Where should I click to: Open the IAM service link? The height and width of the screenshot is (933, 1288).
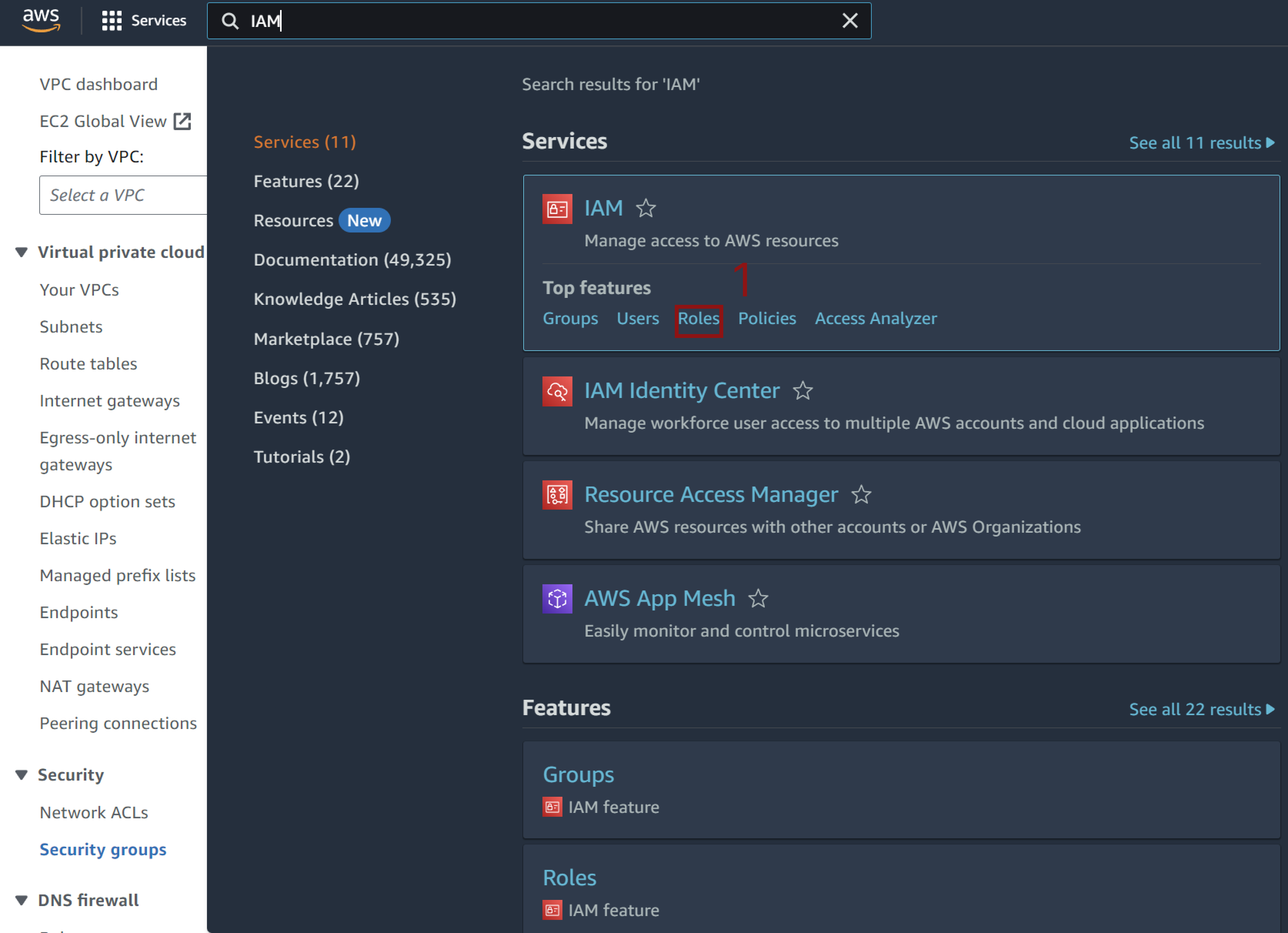[x=603, y=208]
